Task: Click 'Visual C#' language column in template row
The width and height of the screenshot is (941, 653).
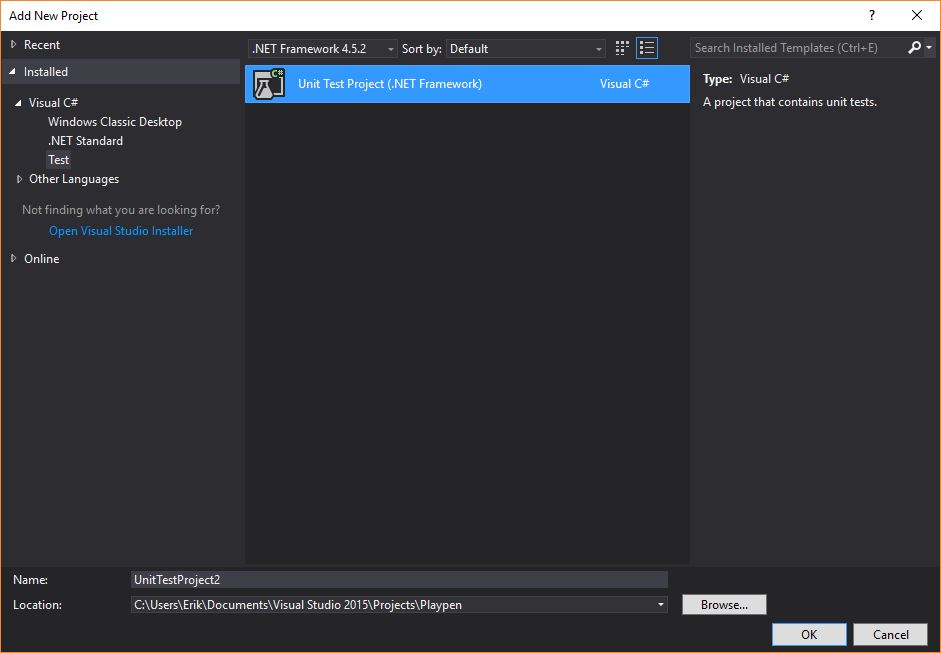Action: pyautogui.click(x=624, y=83)
